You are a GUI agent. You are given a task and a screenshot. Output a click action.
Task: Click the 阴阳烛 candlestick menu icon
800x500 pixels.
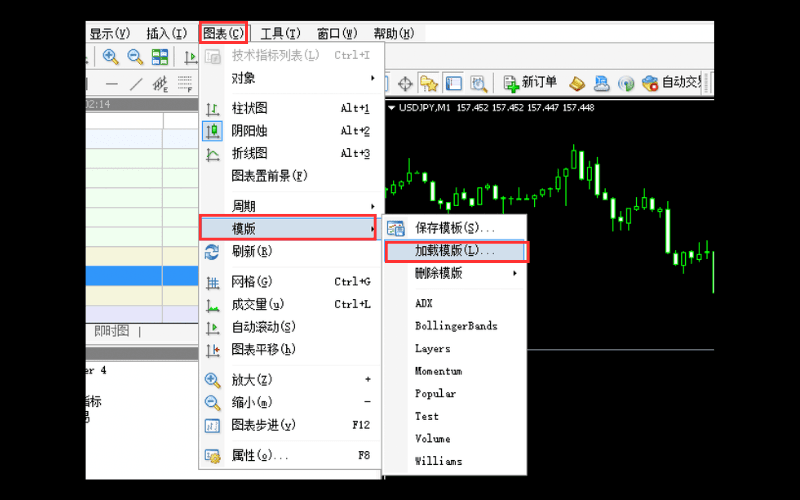[x=213, y=131]
